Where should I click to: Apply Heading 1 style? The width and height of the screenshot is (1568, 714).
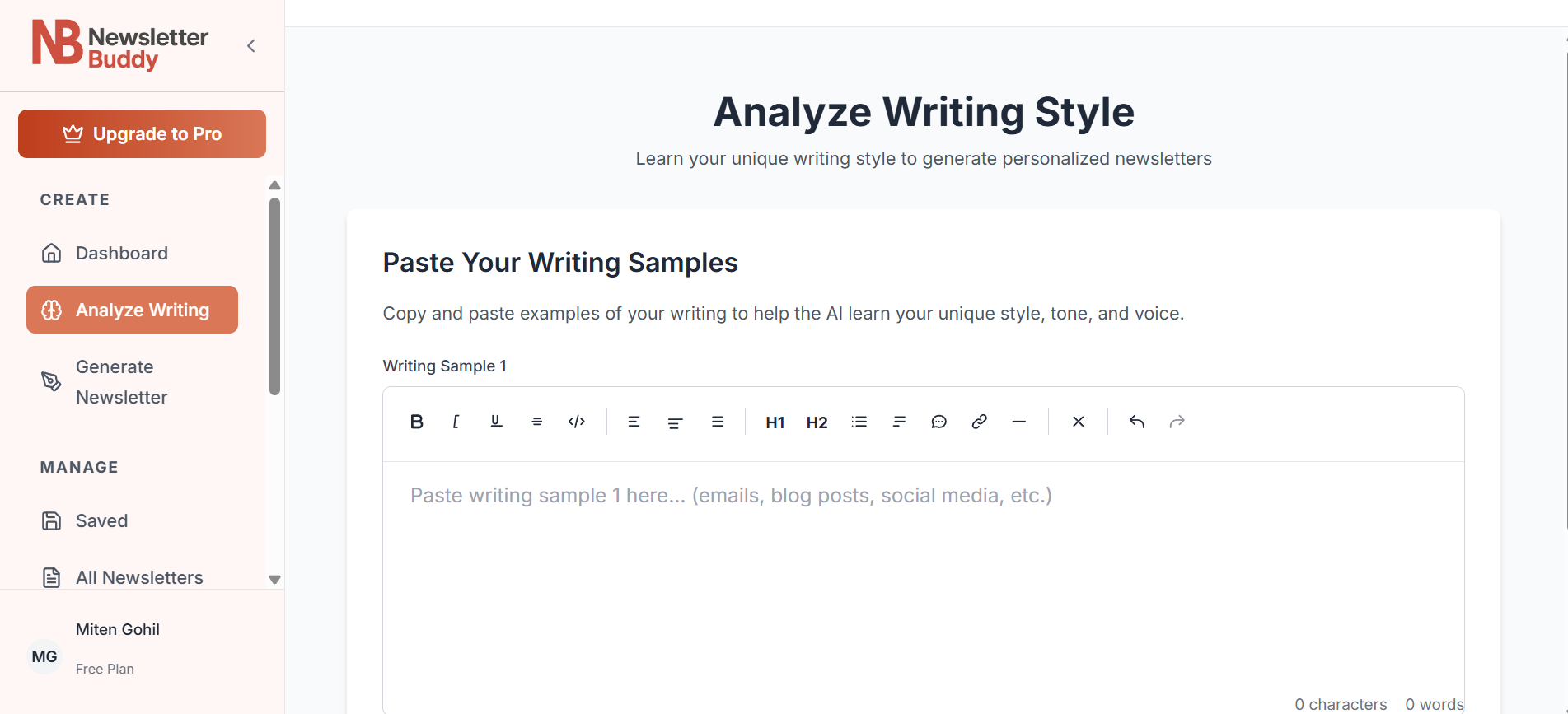point(775,422)
